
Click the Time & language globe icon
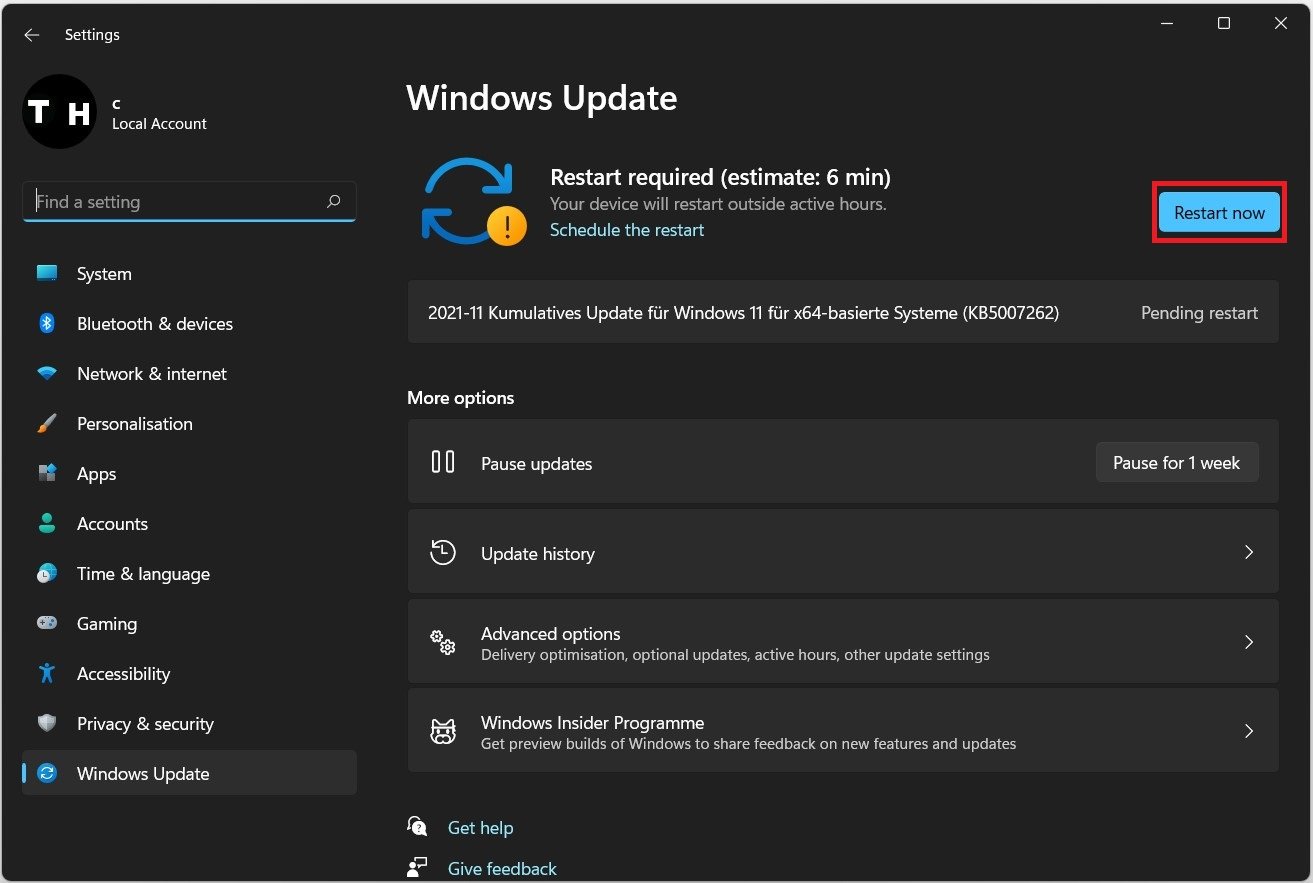(47, 573)
